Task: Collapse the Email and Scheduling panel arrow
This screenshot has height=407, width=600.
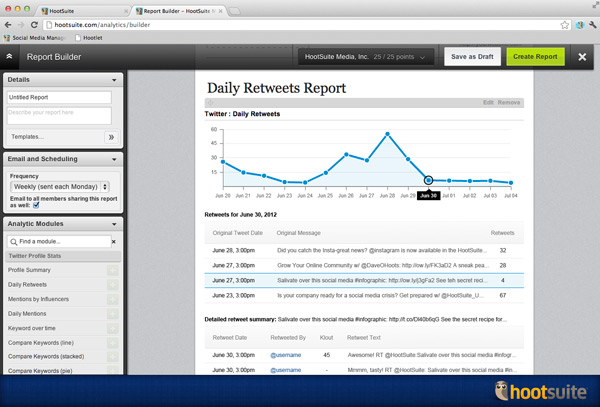Action: (114, 159)
